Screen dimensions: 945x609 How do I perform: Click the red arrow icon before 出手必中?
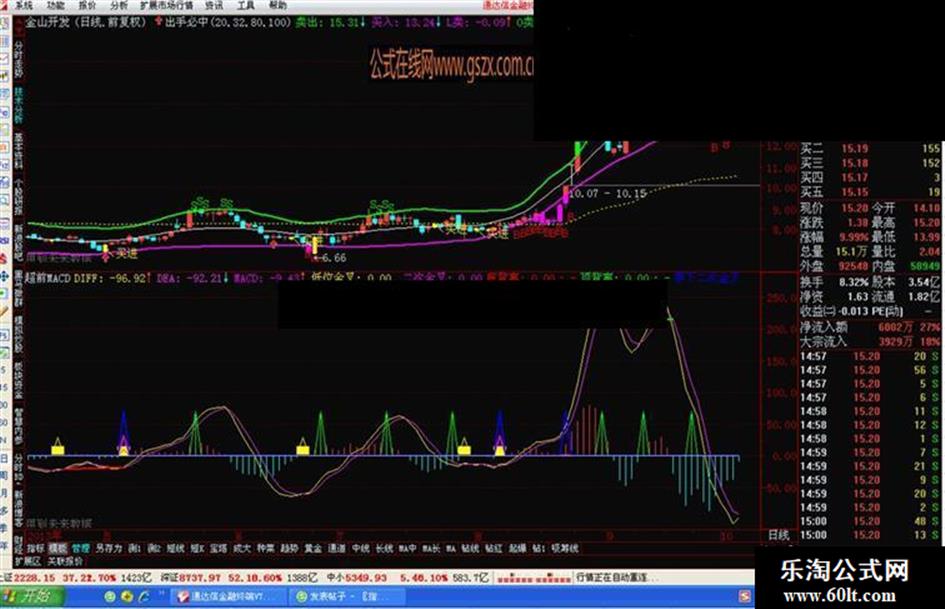tap(159, 22)
